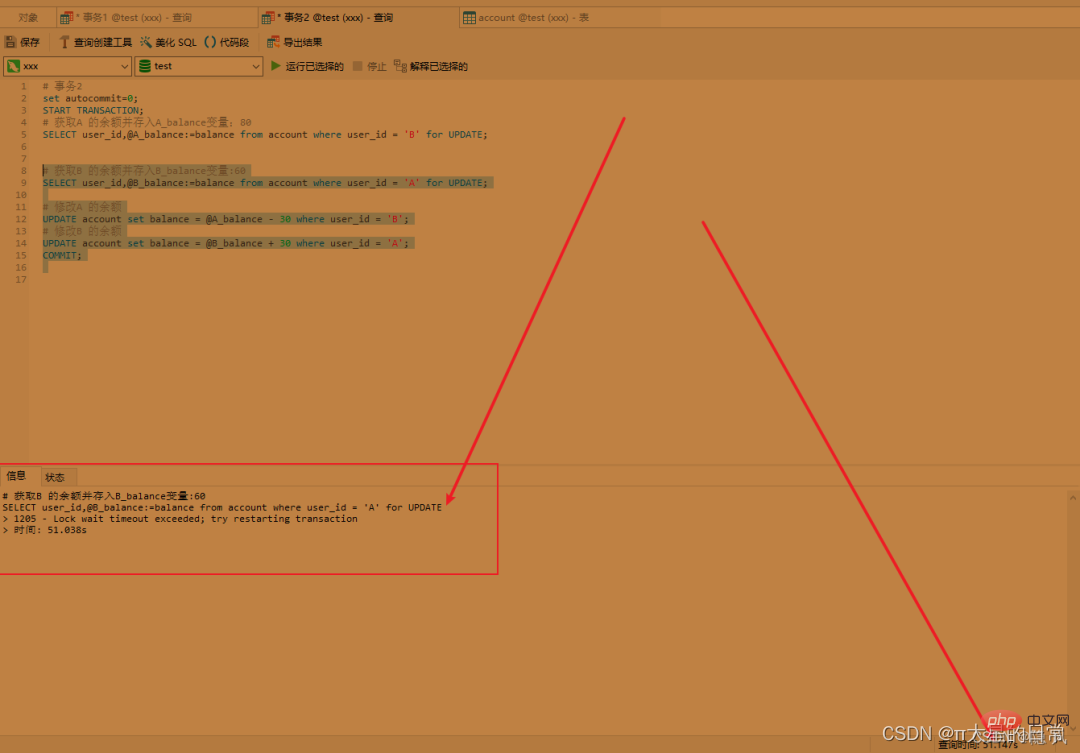Click the info panel vertical scrollbar up arrow
This screenshot has width=1080, height=753.
point(1072,497)
